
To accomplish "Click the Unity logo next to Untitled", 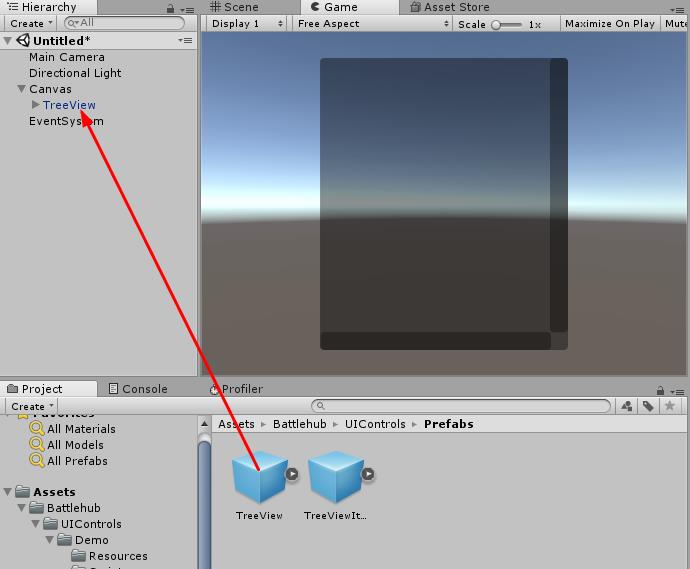I will coord(23,40).
